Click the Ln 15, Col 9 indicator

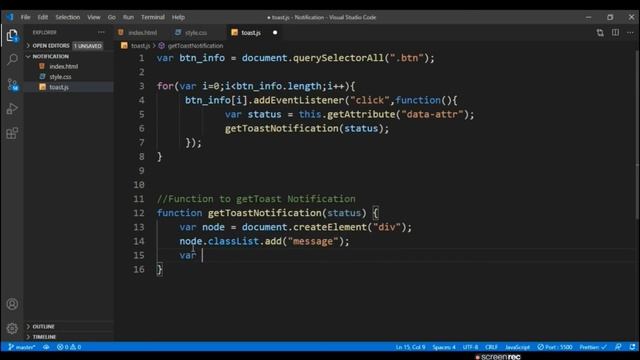tap(410, 347)
